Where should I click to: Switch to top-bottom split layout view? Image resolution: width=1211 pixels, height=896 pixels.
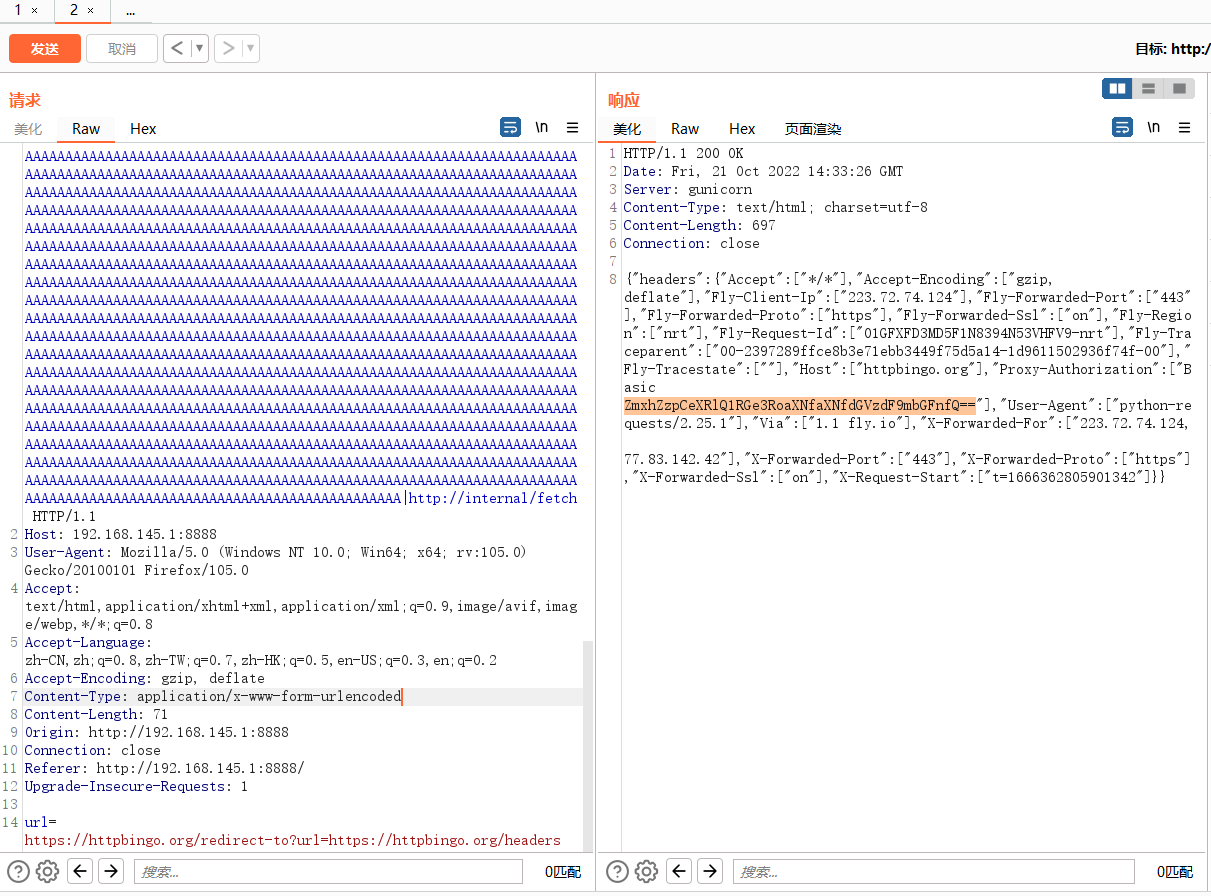1149,89
